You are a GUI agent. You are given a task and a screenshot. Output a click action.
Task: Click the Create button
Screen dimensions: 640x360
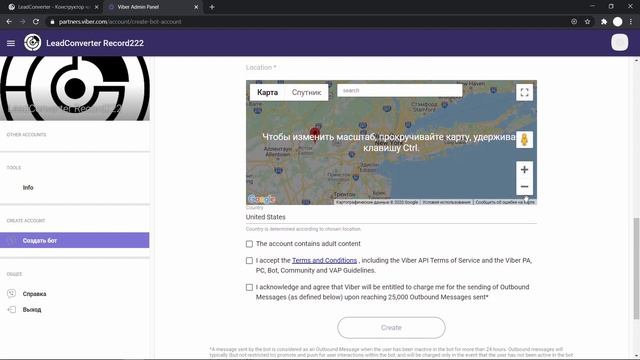point(391,328)
